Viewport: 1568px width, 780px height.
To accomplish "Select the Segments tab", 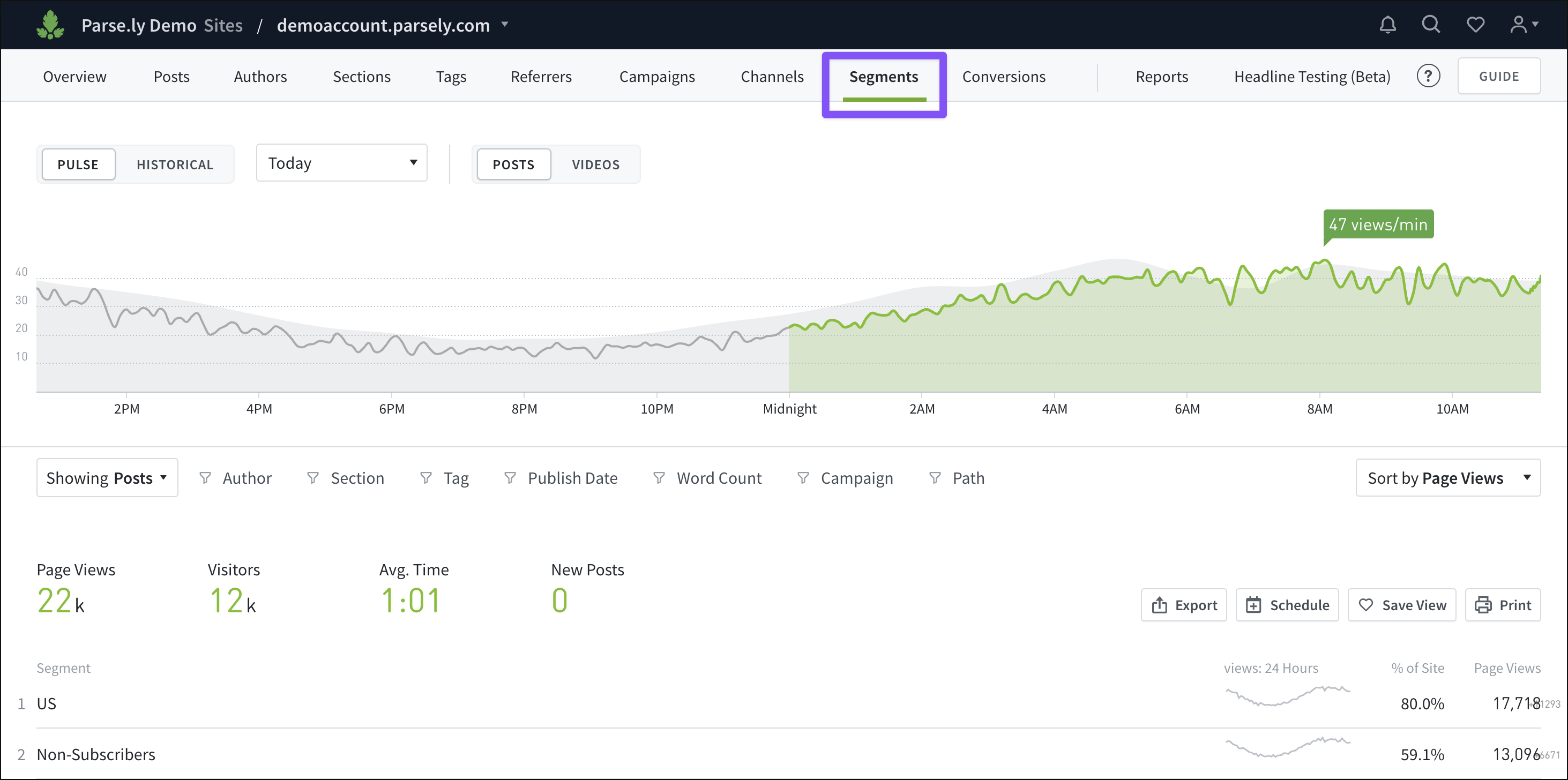I will pos(884,77).
